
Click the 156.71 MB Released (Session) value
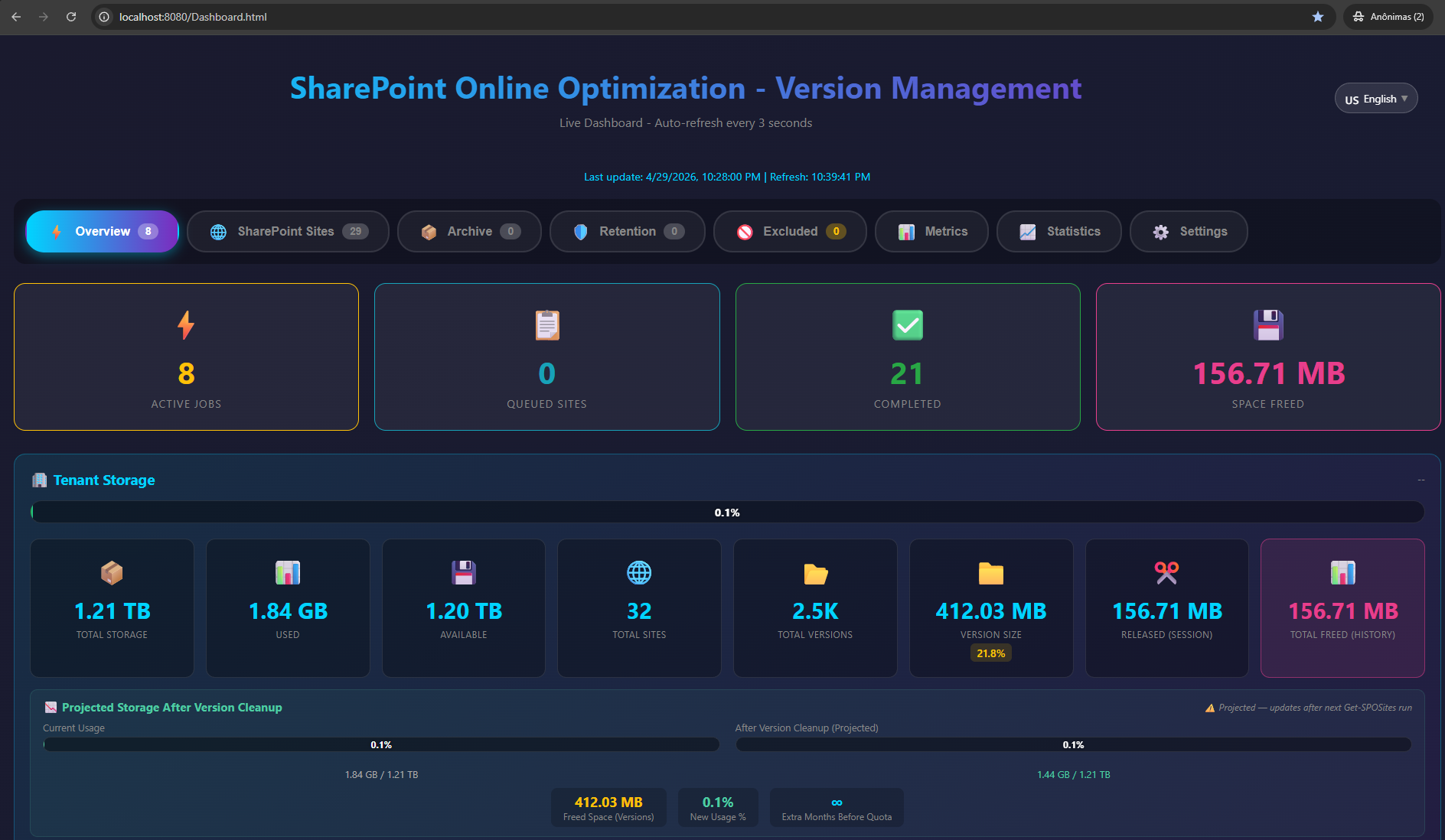coord(1166,611)
